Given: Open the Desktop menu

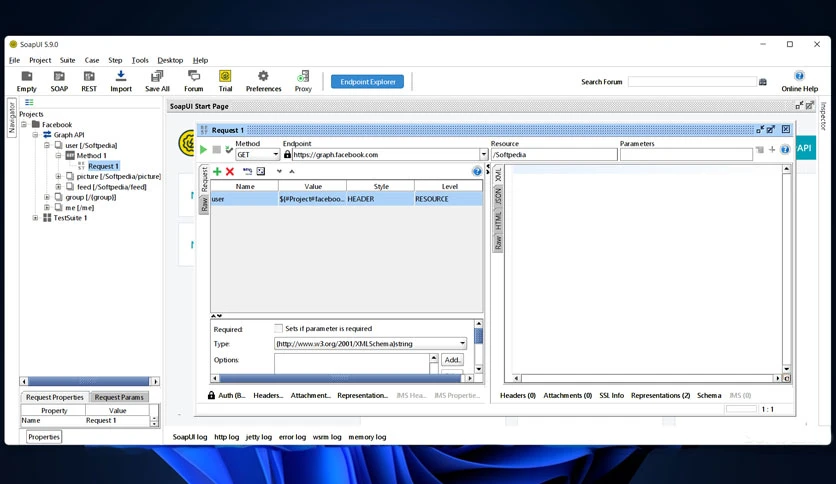Looking at the screenshot, I should [x=170, y=60].
